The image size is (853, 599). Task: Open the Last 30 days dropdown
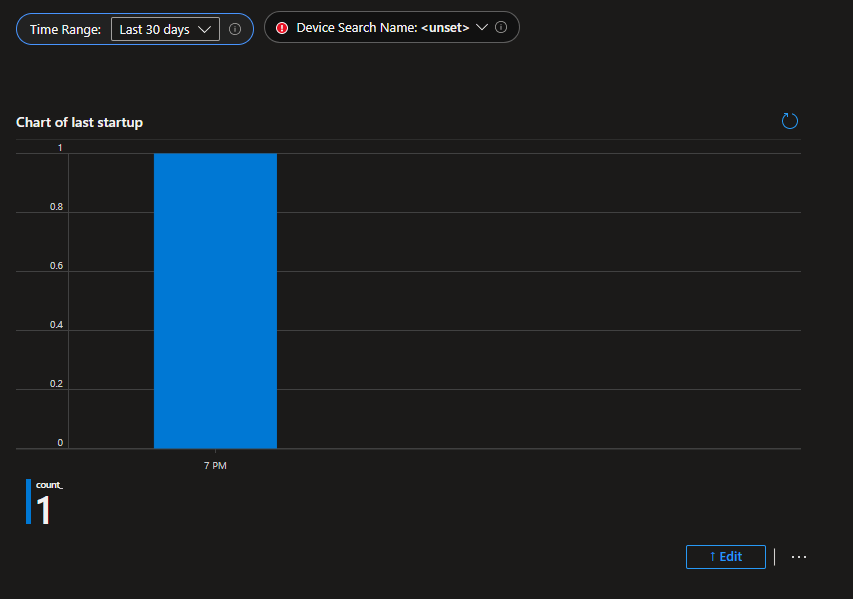(x=164, y=29)
